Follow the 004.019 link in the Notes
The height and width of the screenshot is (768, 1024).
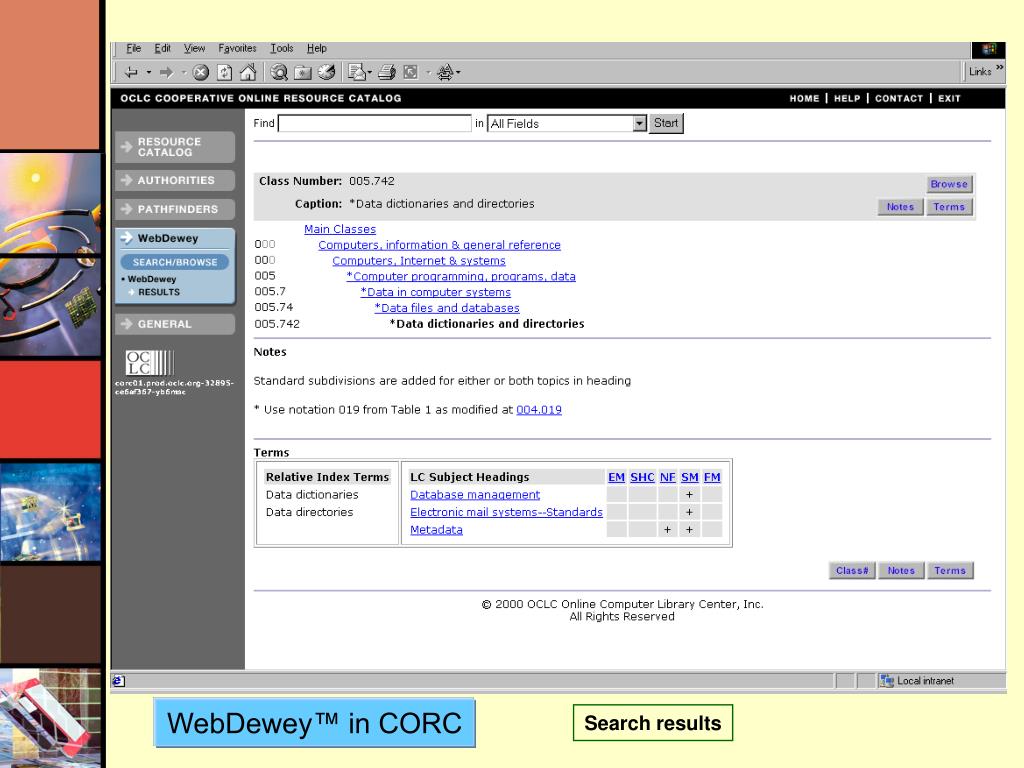coord(539,409)
